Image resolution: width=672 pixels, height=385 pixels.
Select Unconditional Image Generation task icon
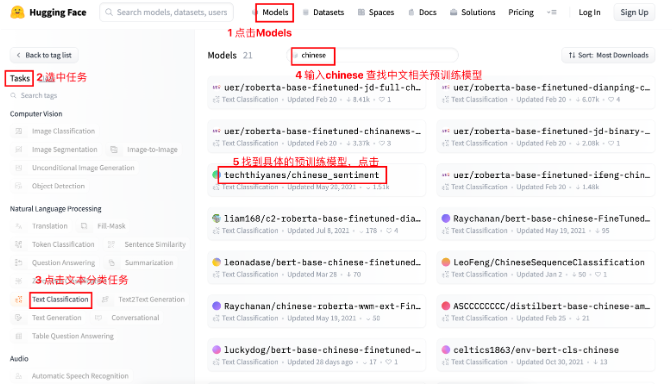[x=19, y=168]
